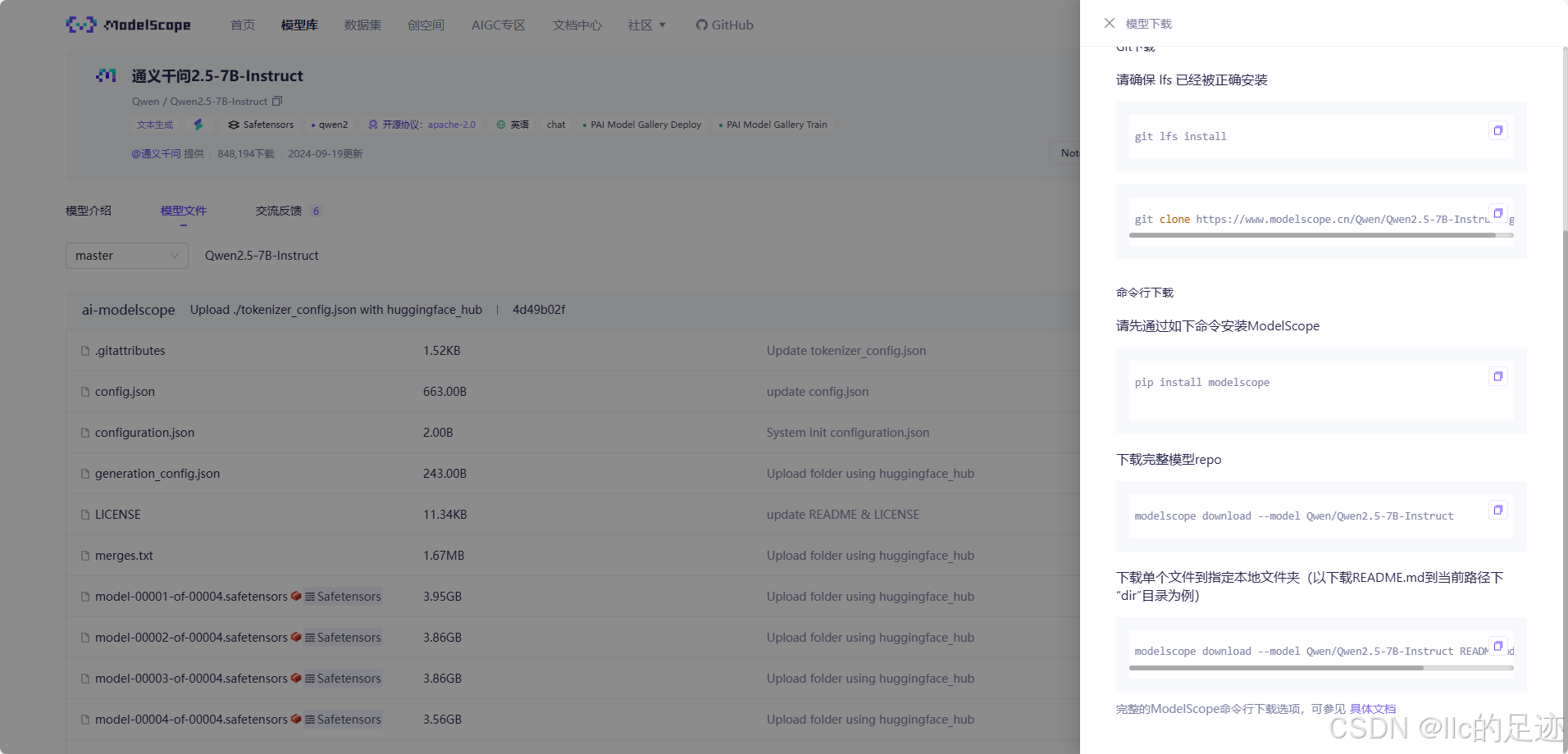Click the file icon beside LICENSE

point(85,515)
